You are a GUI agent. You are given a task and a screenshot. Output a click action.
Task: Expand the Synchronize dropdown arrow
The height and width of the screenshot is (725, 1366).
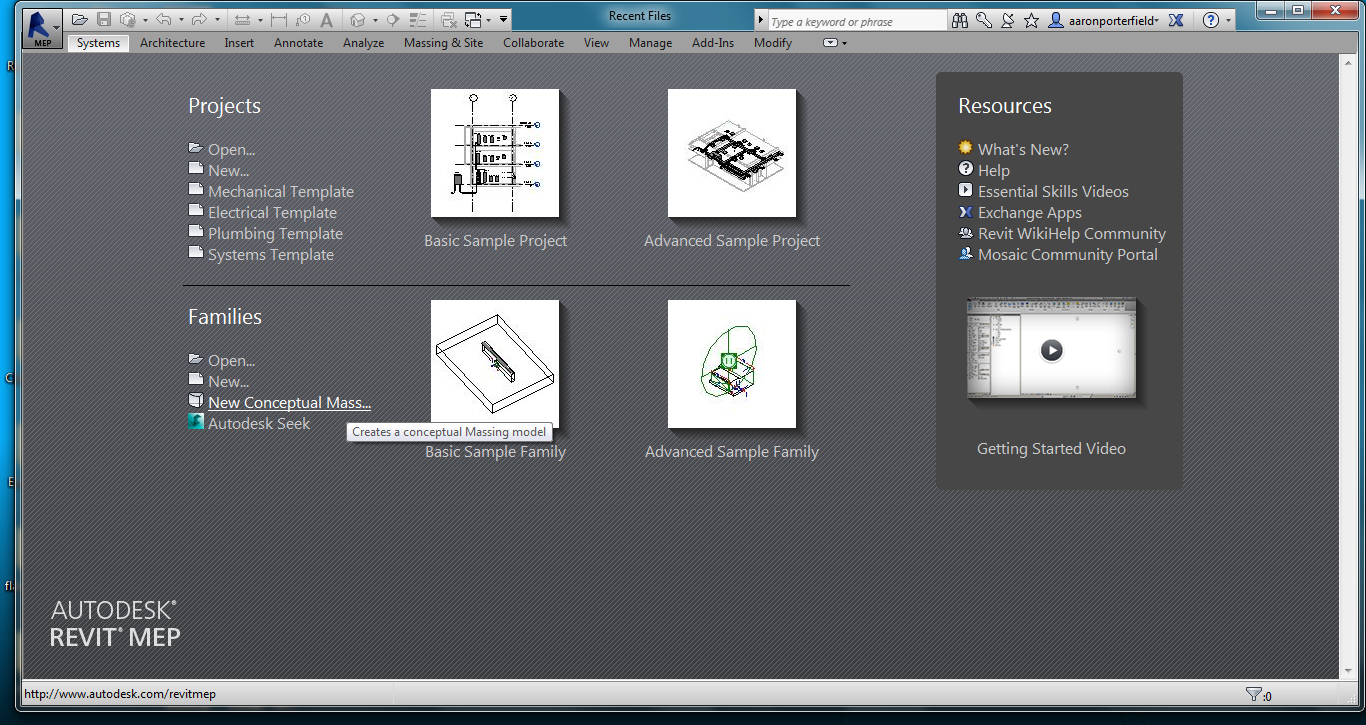point(145,20)
